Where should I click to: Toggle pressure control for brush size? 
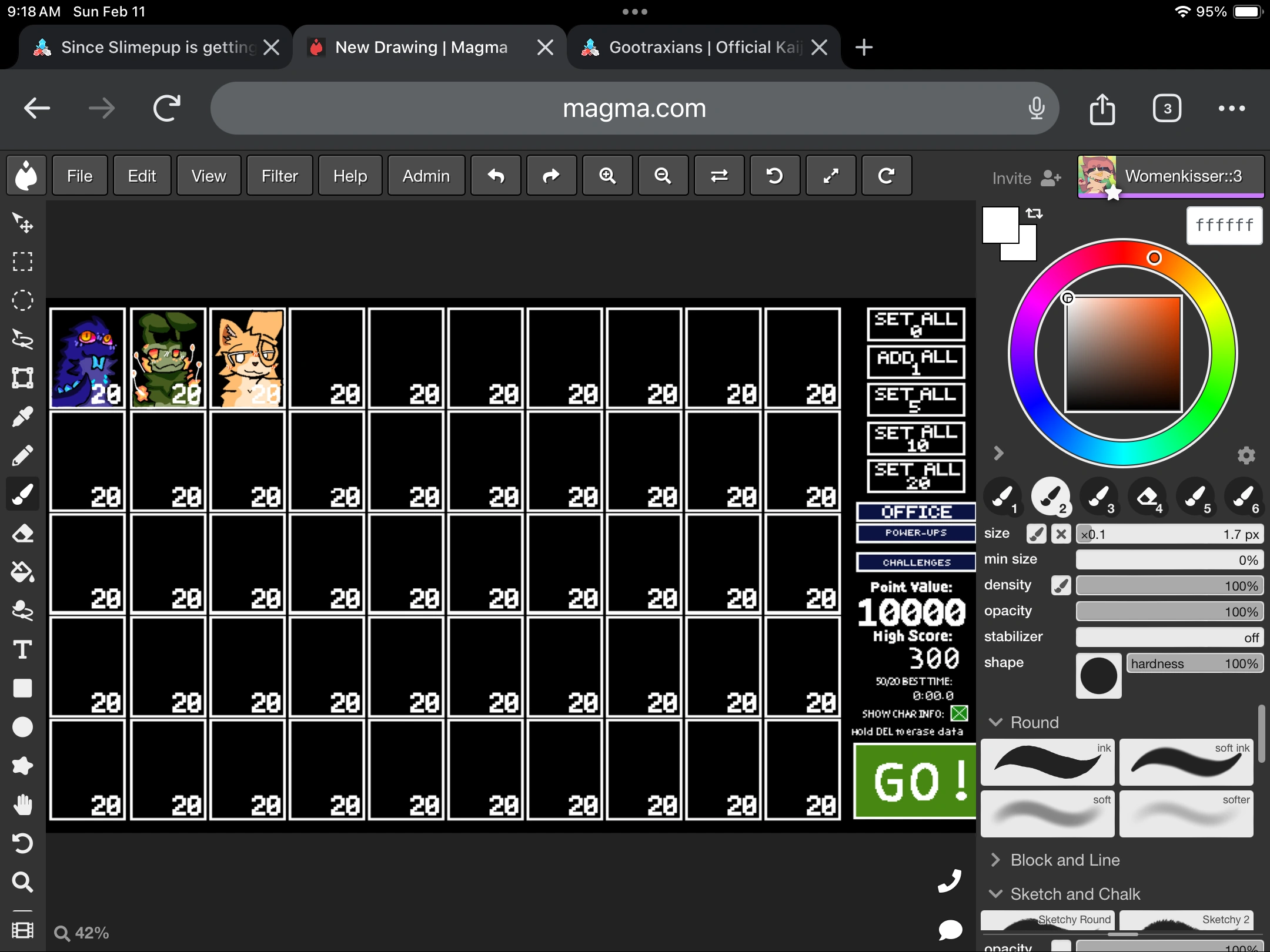point(1036,534)
